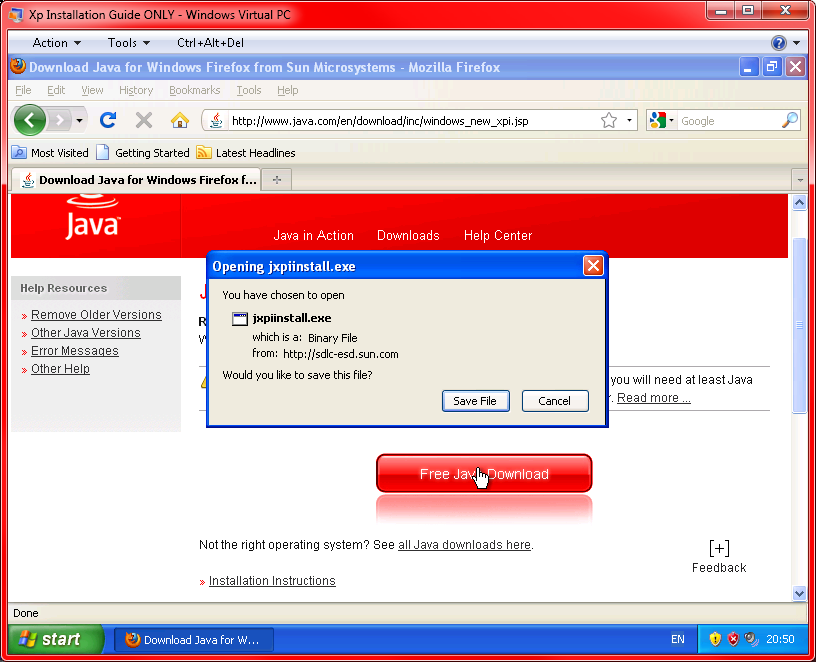Viewport: 816px width, 662px height.
Task: Send Ctrl+Alt+Del to virtual machine
Action: pos(210,43)
